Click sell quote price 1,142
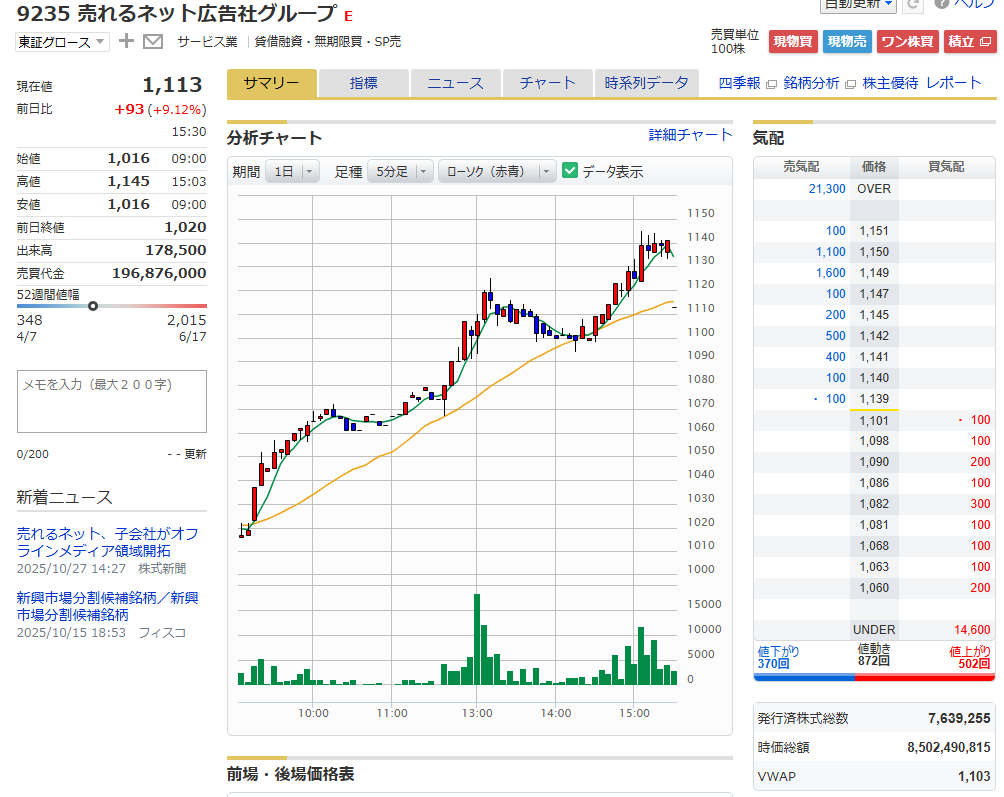The height and width of the screenshot is (797, 1004). pyautogui.click(x=874, y=336)
